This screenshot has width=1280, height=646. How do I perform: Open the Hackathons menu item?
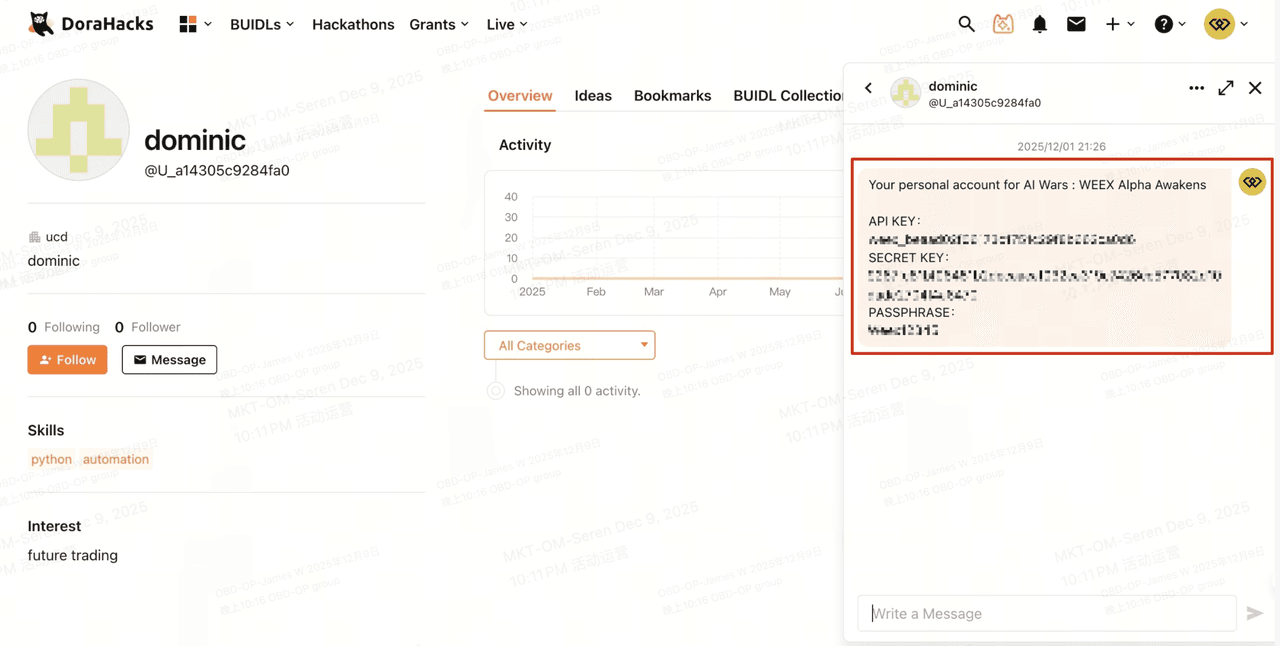353,24
